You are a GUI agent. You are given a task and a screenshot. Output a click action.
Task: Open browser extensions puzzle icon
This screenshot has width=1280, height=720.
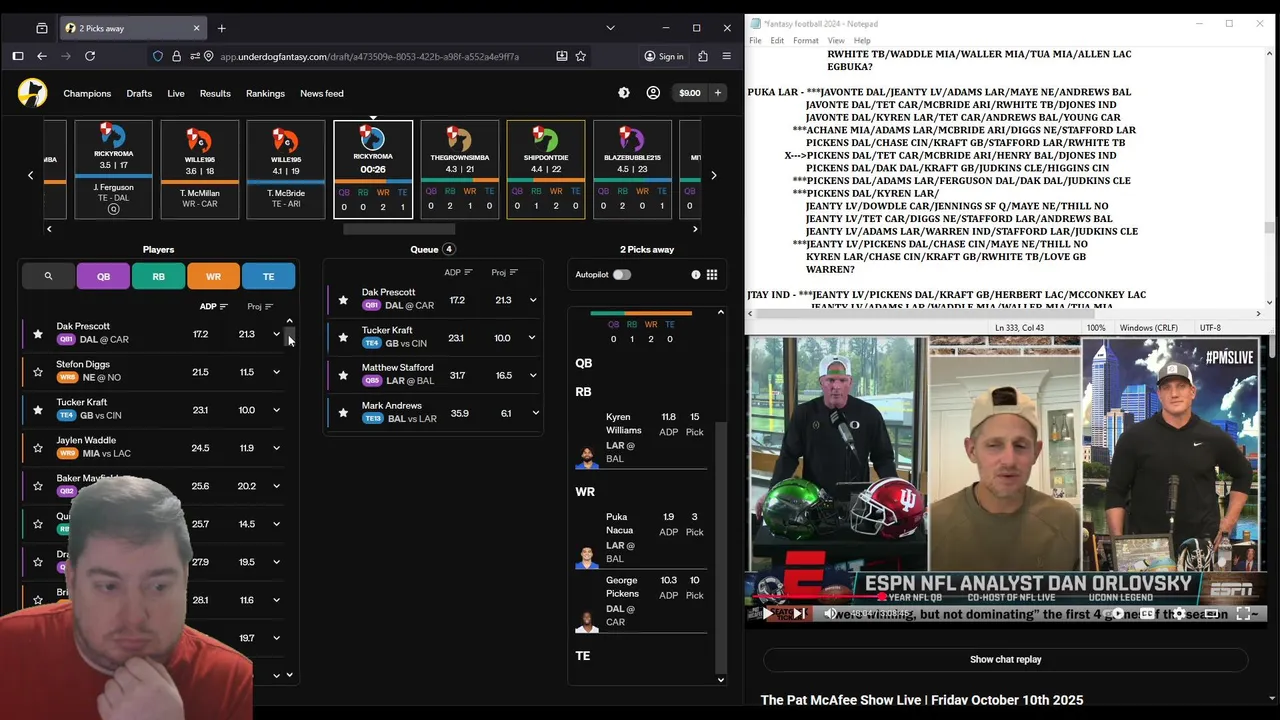[x=703, y=57]
